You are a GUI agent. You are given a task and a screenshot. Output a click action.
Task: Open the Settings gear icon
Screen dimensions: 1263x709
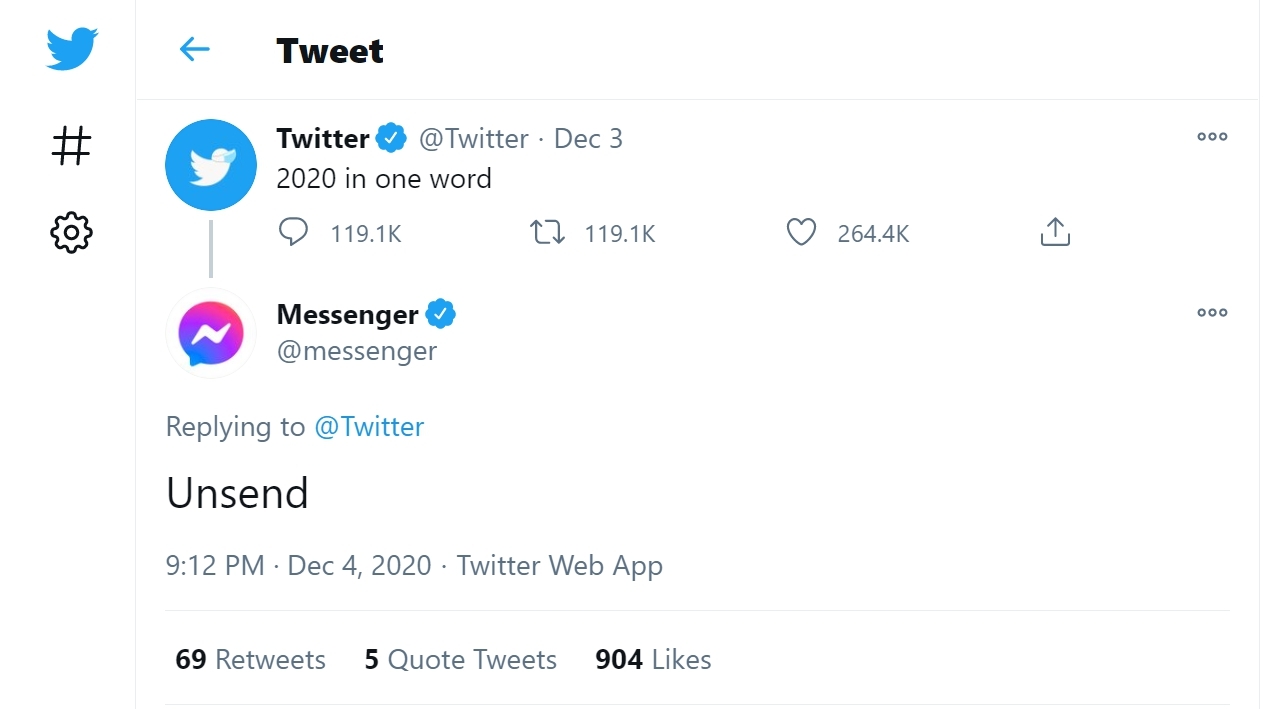71,233
